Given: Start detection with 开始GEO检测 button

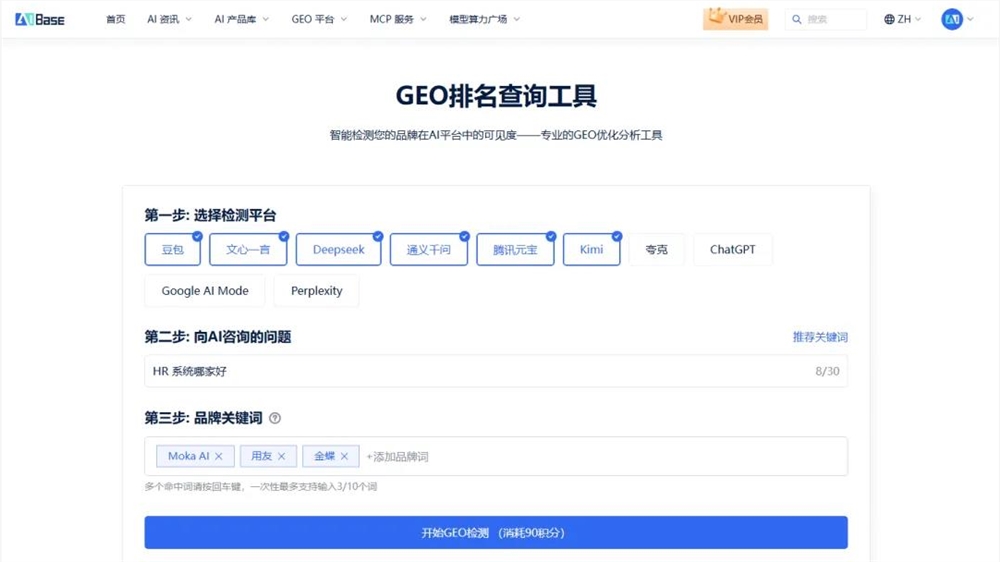Looking at the screenshot, I should coord(496,533).
